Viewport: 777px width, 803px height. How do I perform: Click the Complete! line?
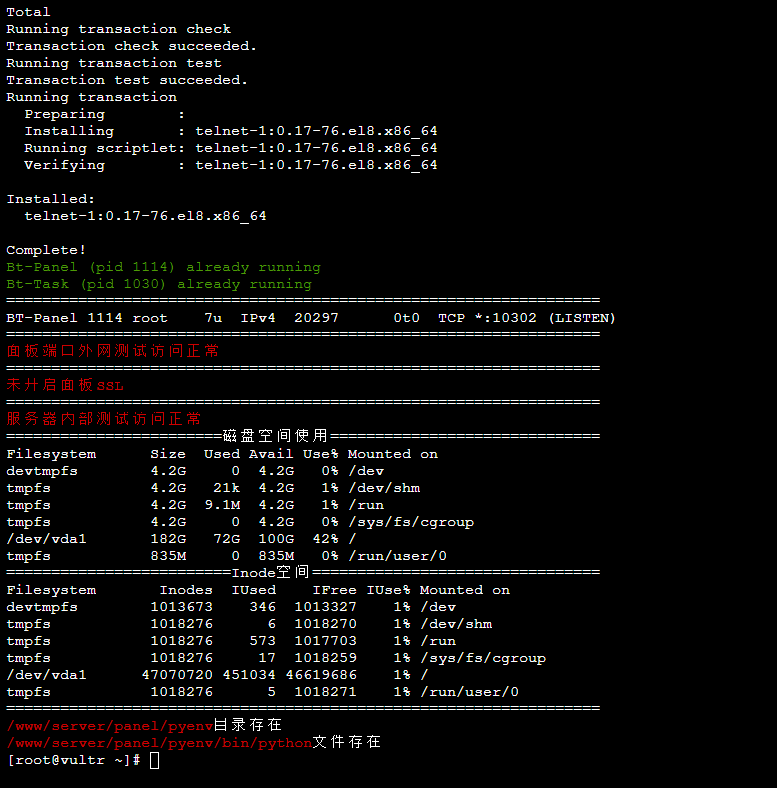coord(46,250)
